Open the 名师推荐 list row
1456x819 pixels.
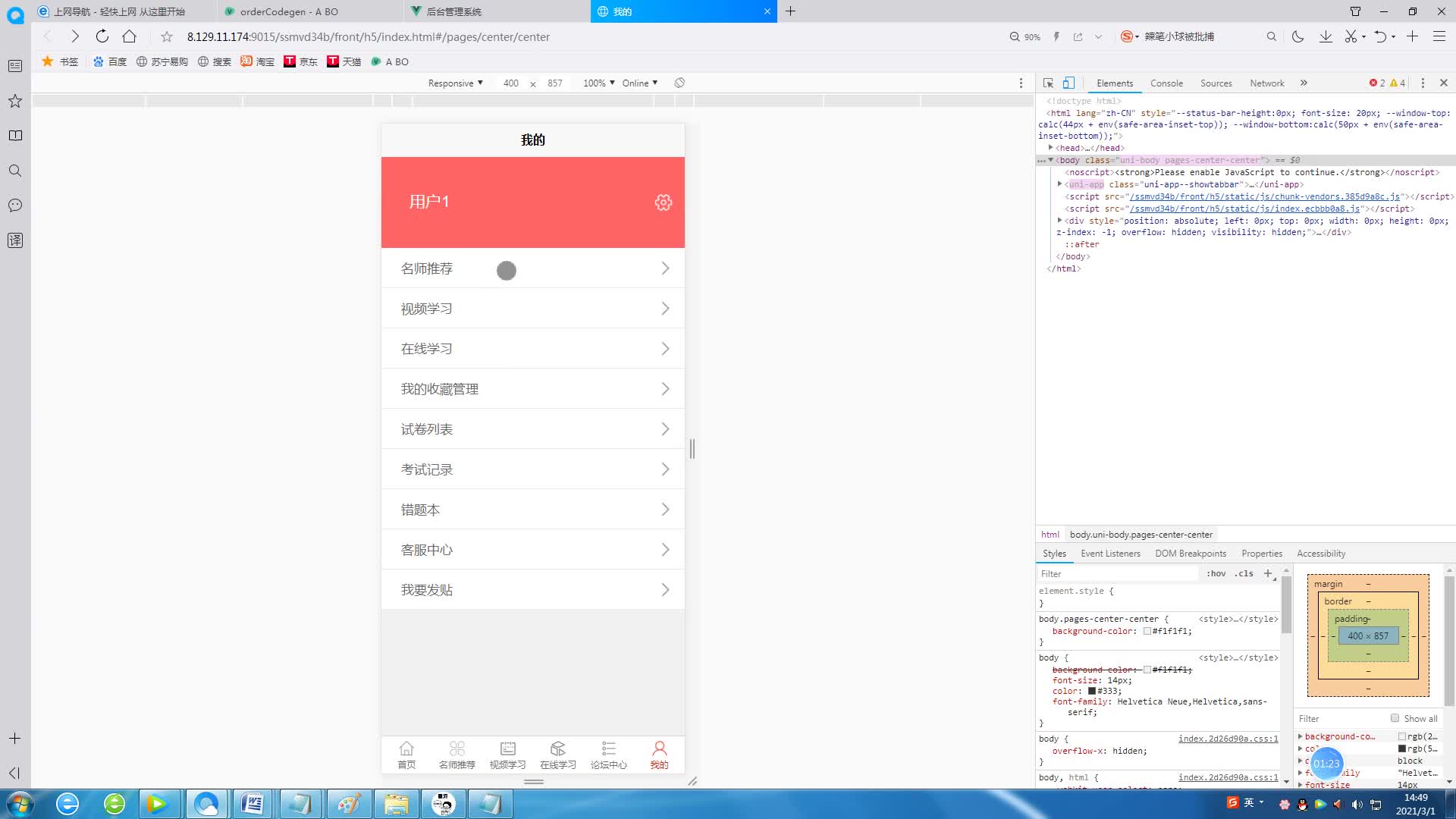[533, 268]
